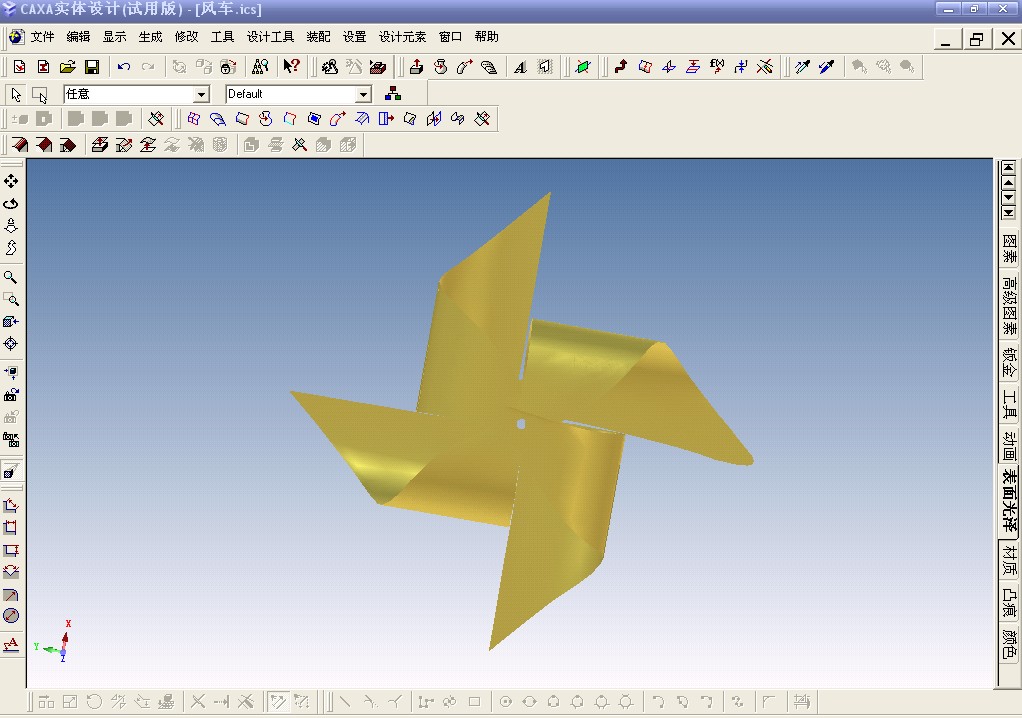Toggle the highlighted sketch constraint display button
Viewport: 1022px width, 718px height.
pos(278,702)
